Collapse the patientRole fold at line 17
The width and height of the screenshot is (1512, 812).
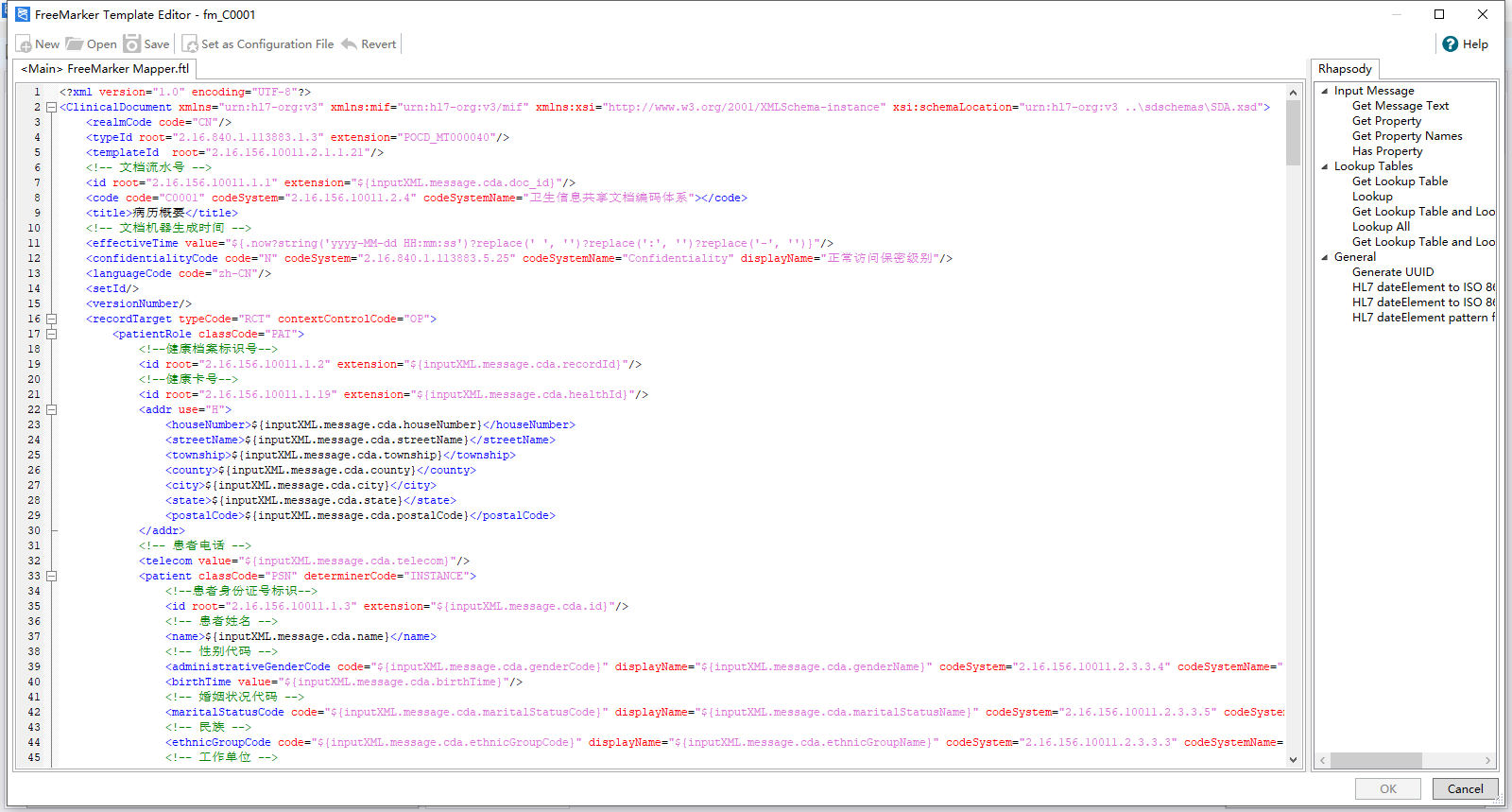tap(52, 334)
